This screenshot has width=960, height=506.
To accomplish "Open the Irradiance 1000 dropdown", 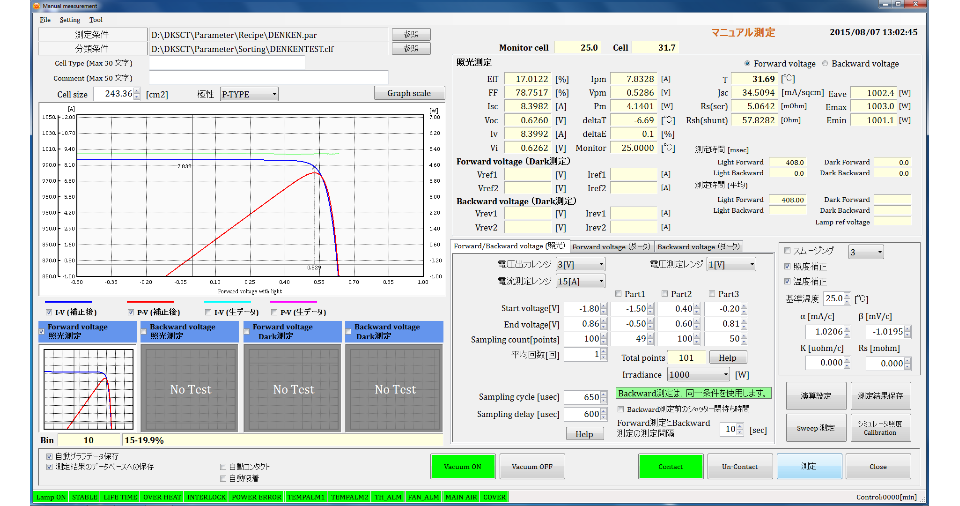I will pos(699,374).
